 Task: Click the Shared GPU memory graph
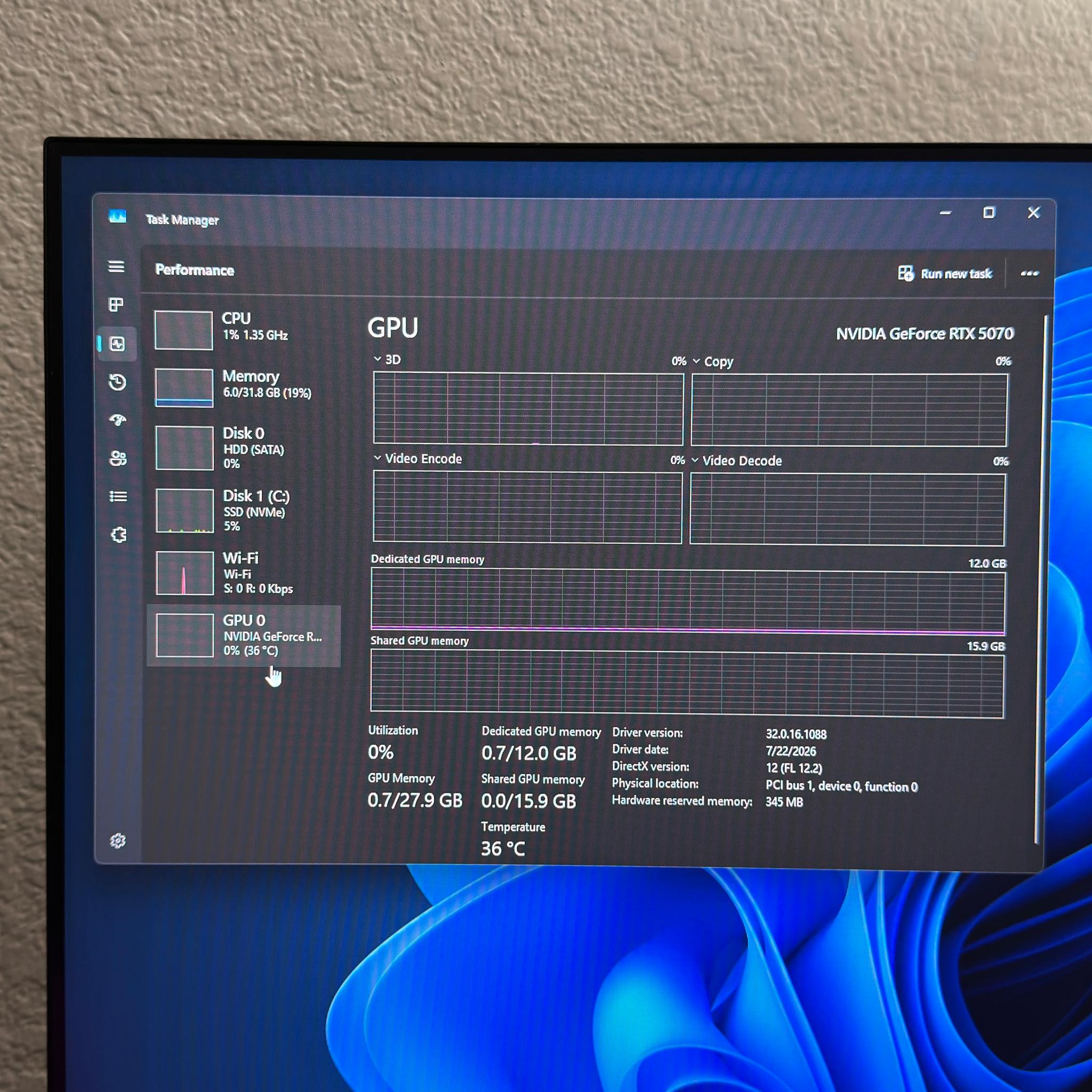[687, 683]
